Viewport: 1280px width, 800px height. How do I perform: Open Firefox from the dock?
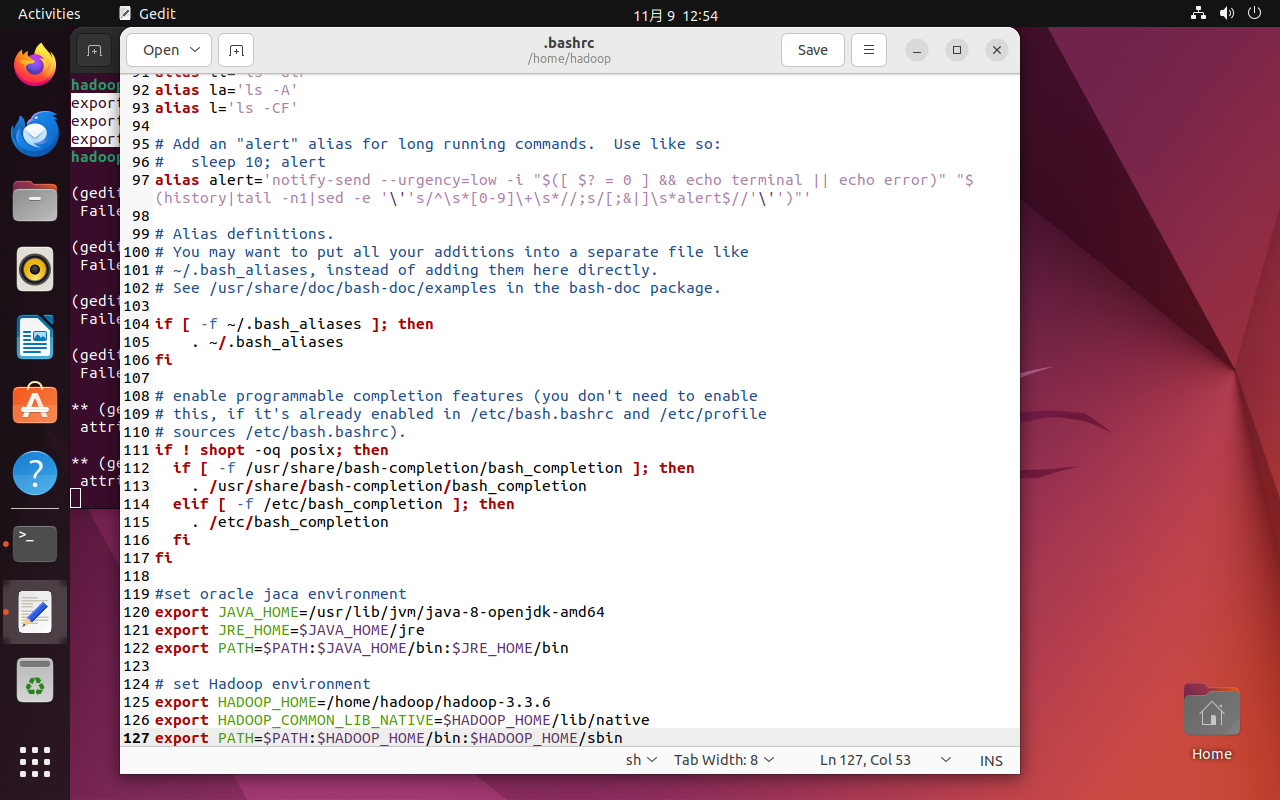tap(35, 65)
